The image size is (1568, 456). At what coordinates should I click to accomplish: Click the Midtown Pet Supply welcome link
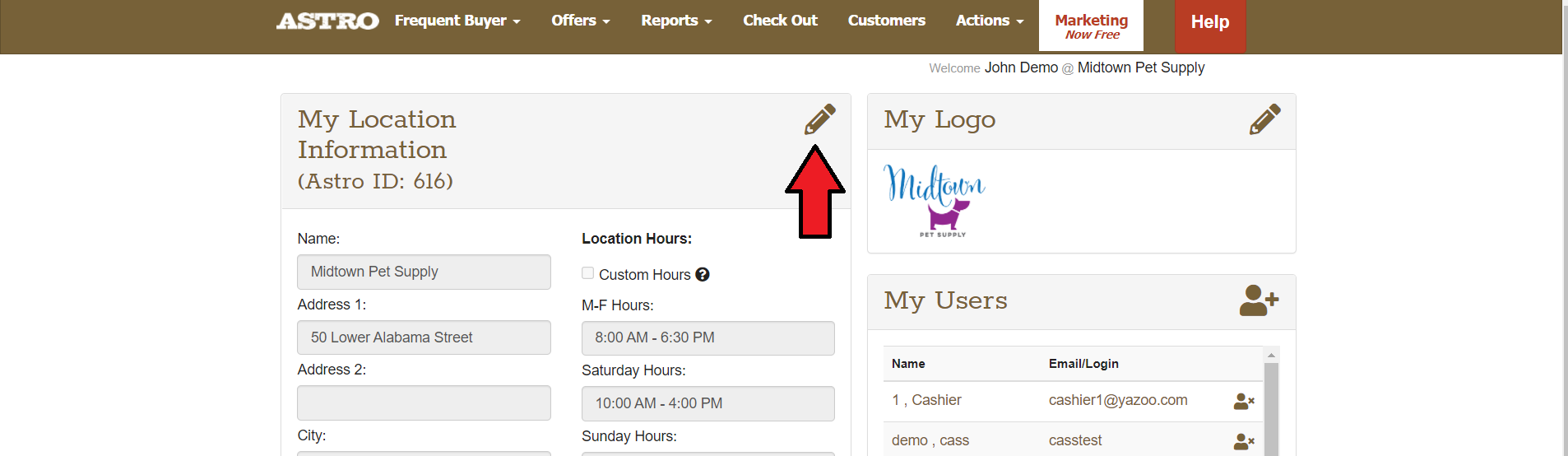tap(1140, 67)
